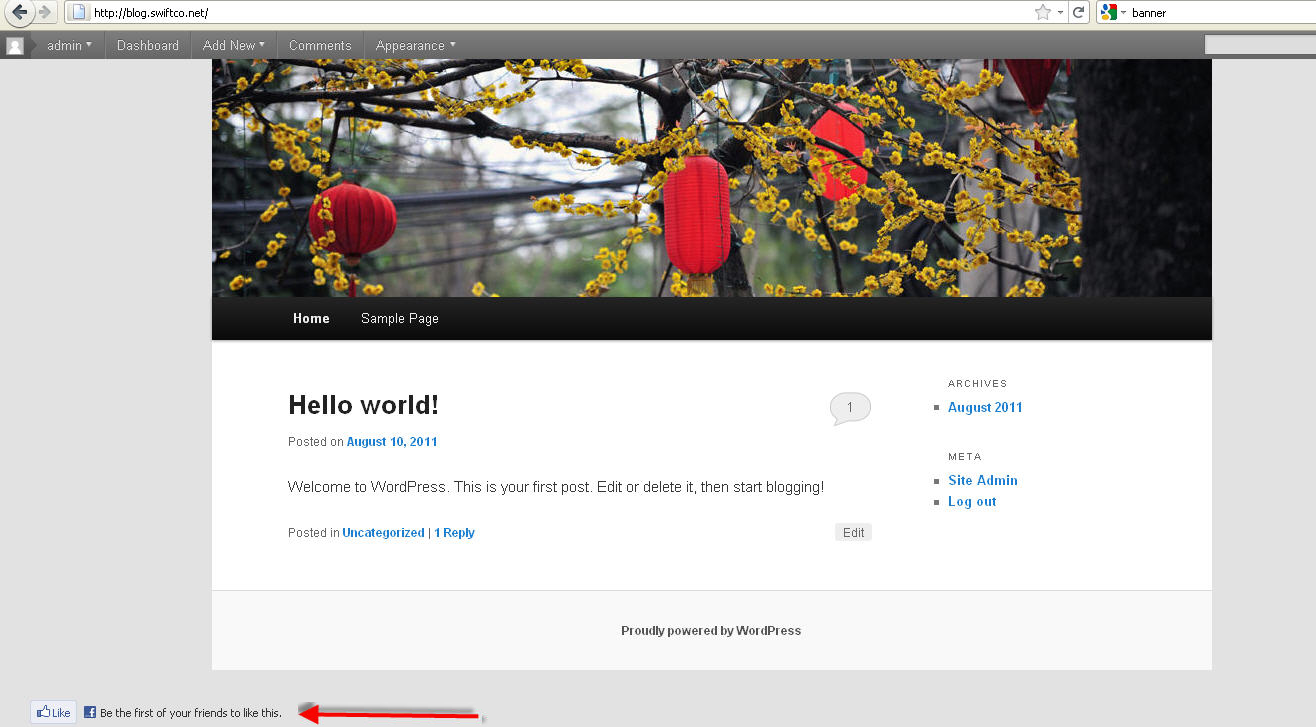Toggle the bookmark star for this page
The height and width of the screenshot is (727, 1316).
click(1042, 12)
